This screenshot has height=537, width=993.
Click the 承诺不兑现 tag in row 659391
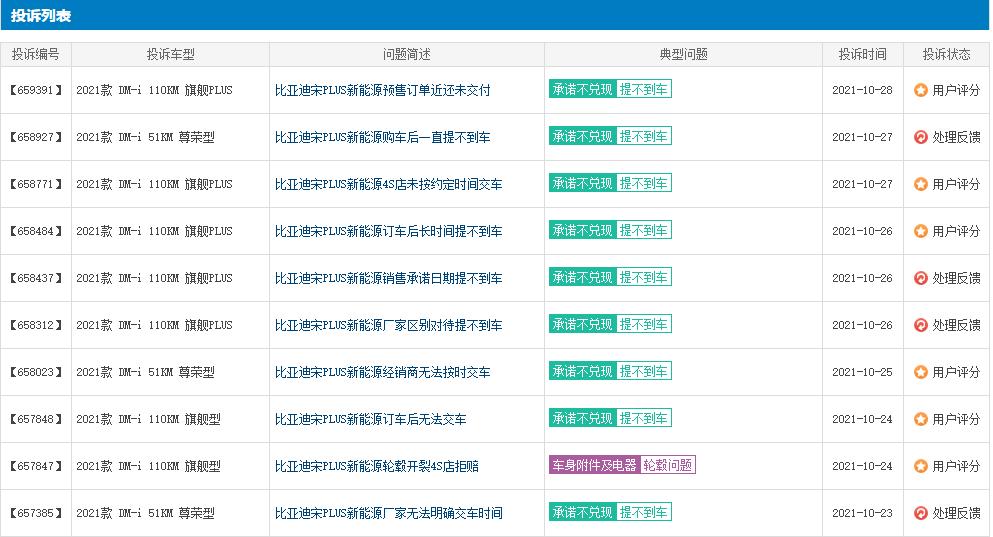pos(582,89)
